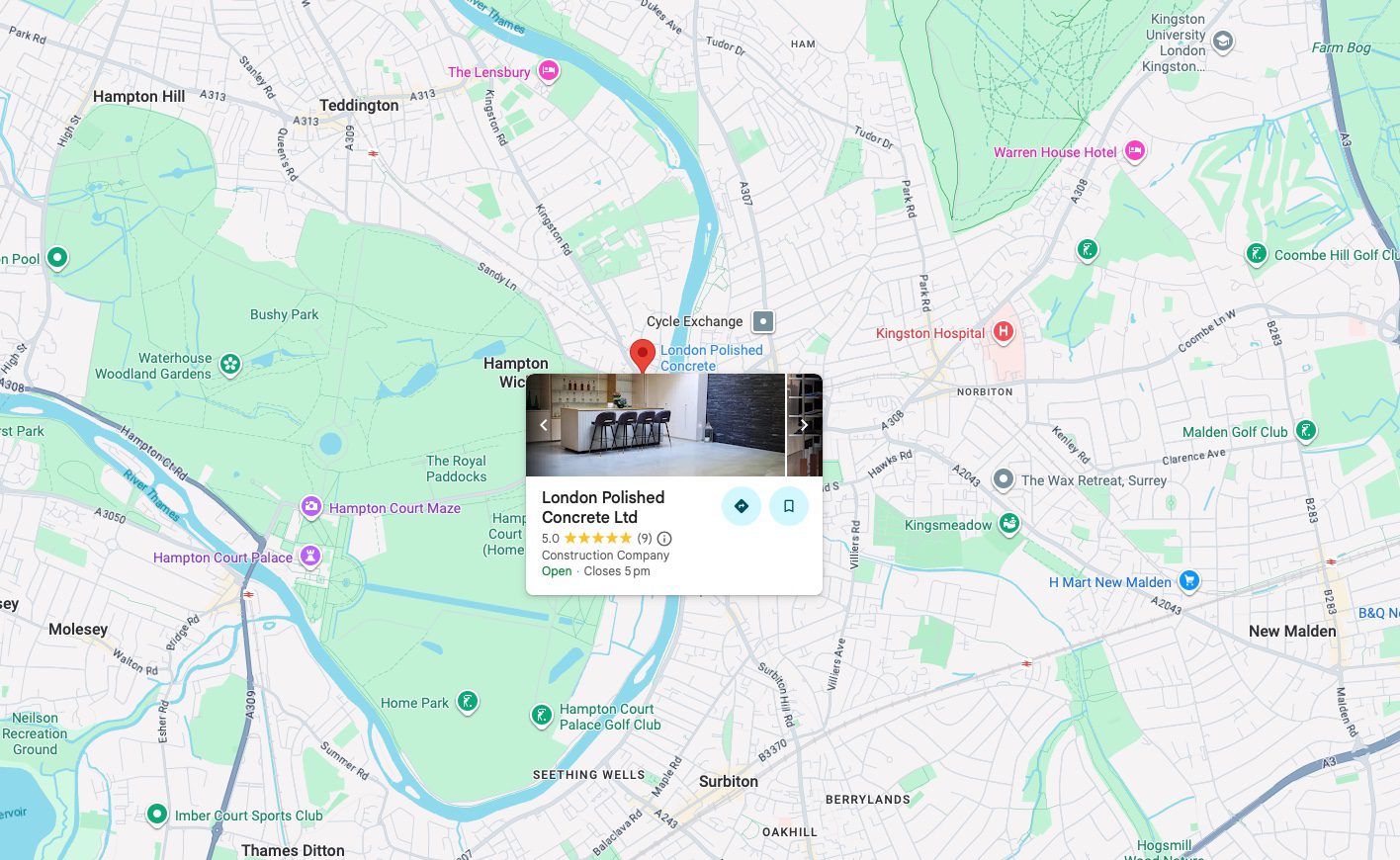Show the previous photo in the carousel
This screenshot has width=1400, height=860.
click(543, 425)
